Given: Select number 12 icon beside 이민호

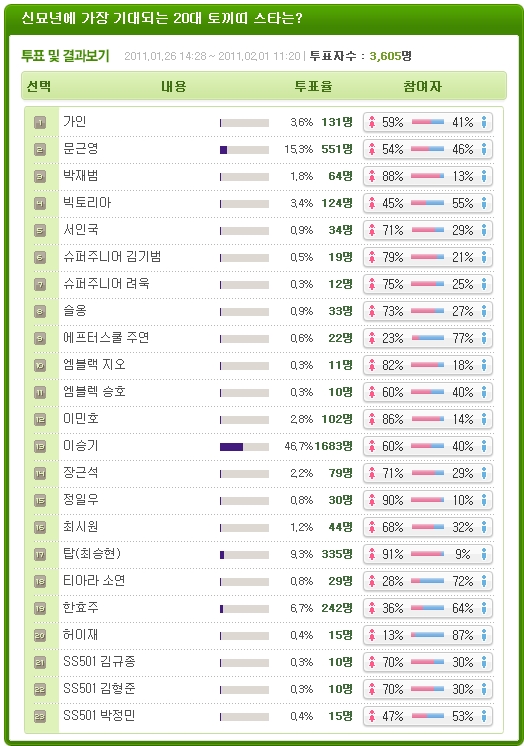Looking at the screenshot, I should (x=40, y=420).
